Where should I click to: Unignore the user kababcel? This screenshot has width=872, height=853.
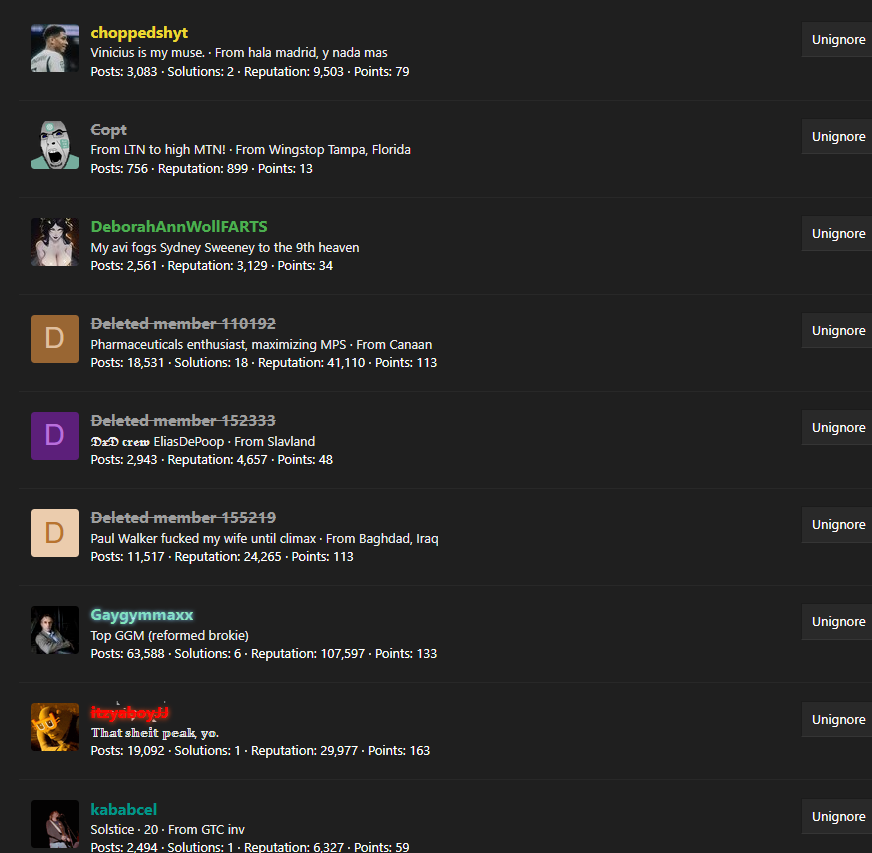tap(837, 816)
